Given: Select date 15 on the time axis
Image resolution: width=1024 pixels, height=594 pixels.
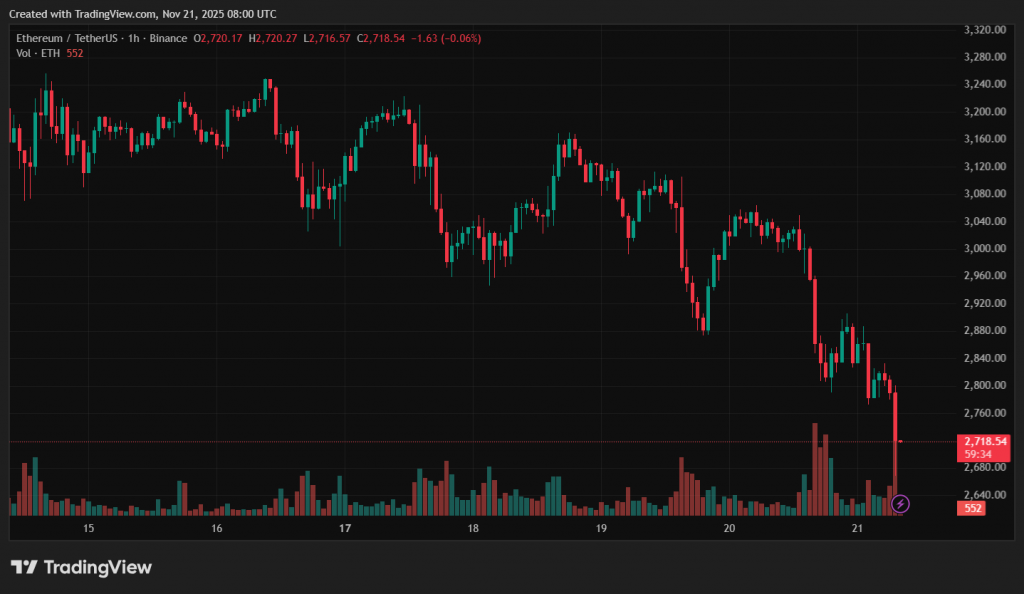Looking at the screenshot, I should [x=88, y=527].
